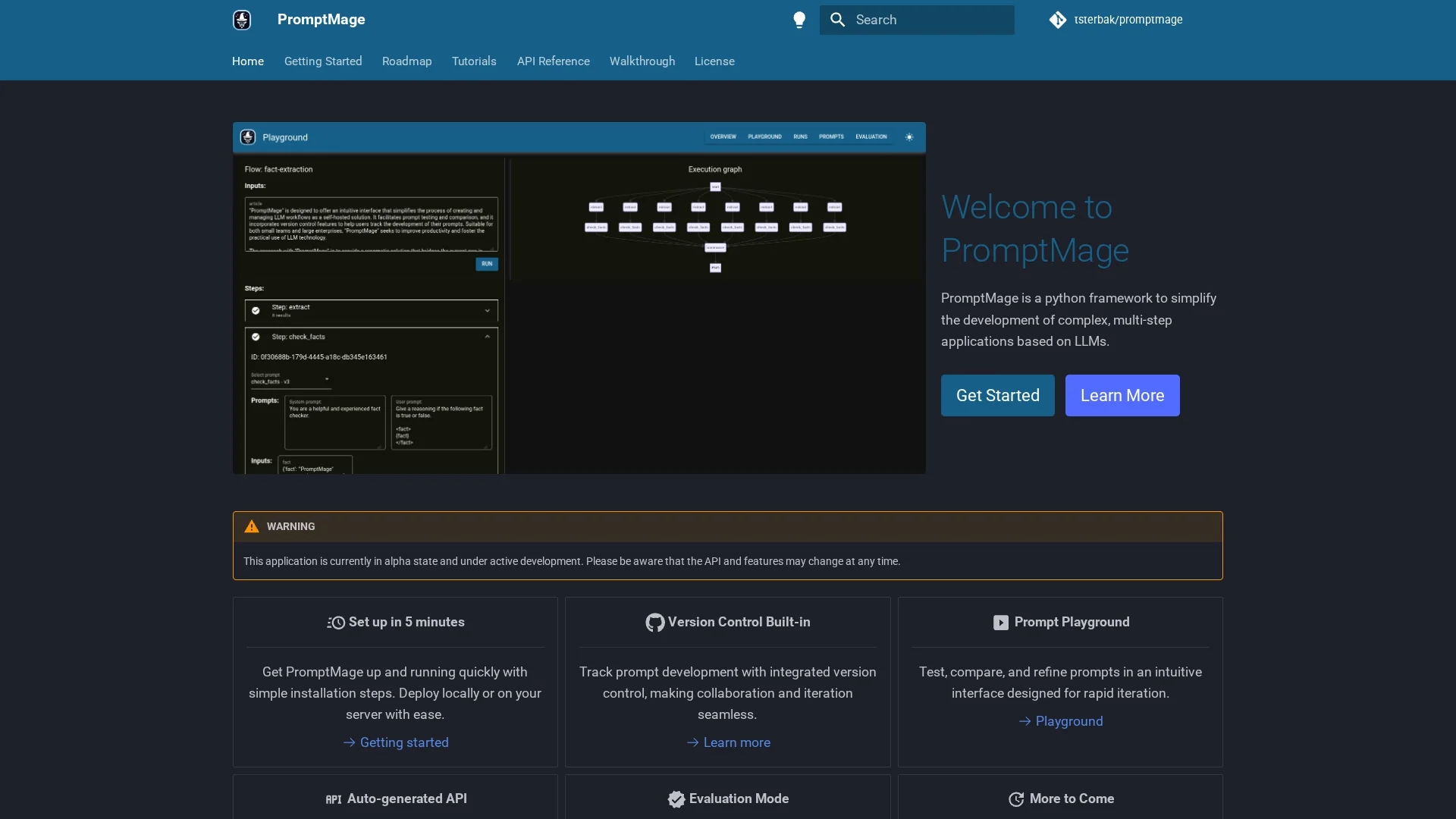Click the Playground screenshot image
This screenshot has width=1456, height=819.
(579, 298)
